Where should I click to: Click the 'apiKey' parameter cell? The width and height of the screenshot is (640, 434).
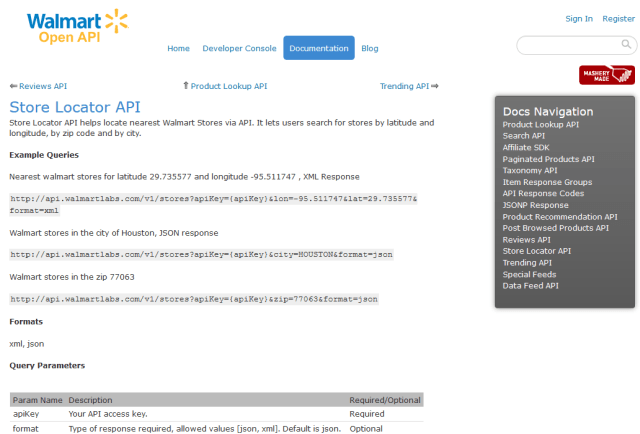tap(26, 414)
